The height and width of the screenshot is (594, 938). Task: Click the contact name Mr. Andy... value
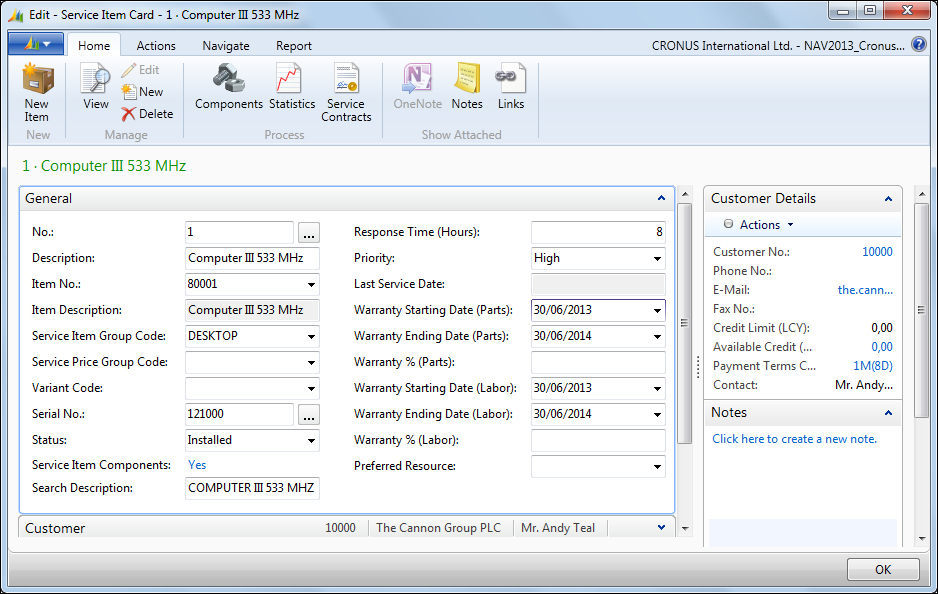pyautogui.click(x=864, y=385)
